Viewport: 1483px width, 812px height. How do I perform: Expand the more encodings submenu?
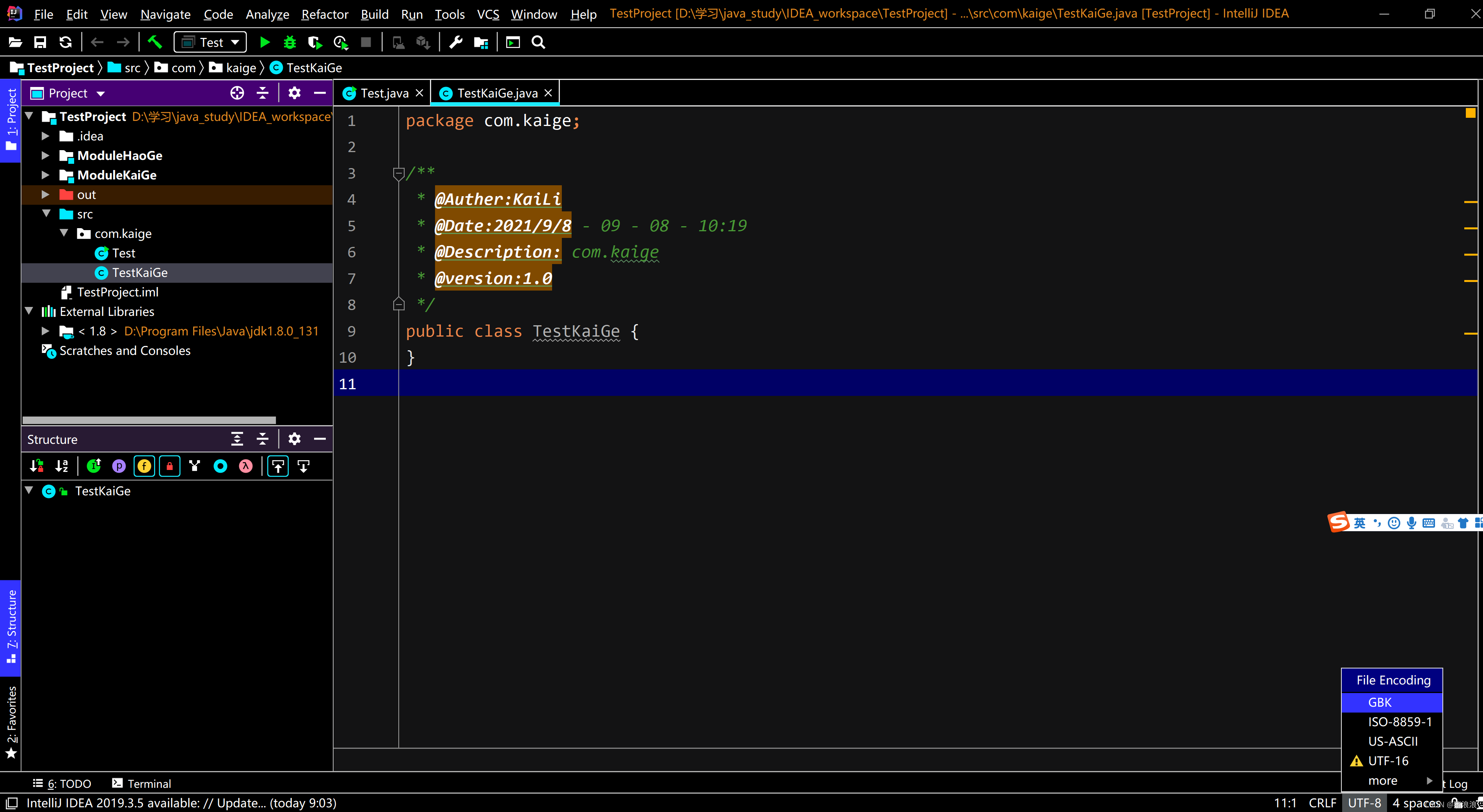[x=1391, y=780]
